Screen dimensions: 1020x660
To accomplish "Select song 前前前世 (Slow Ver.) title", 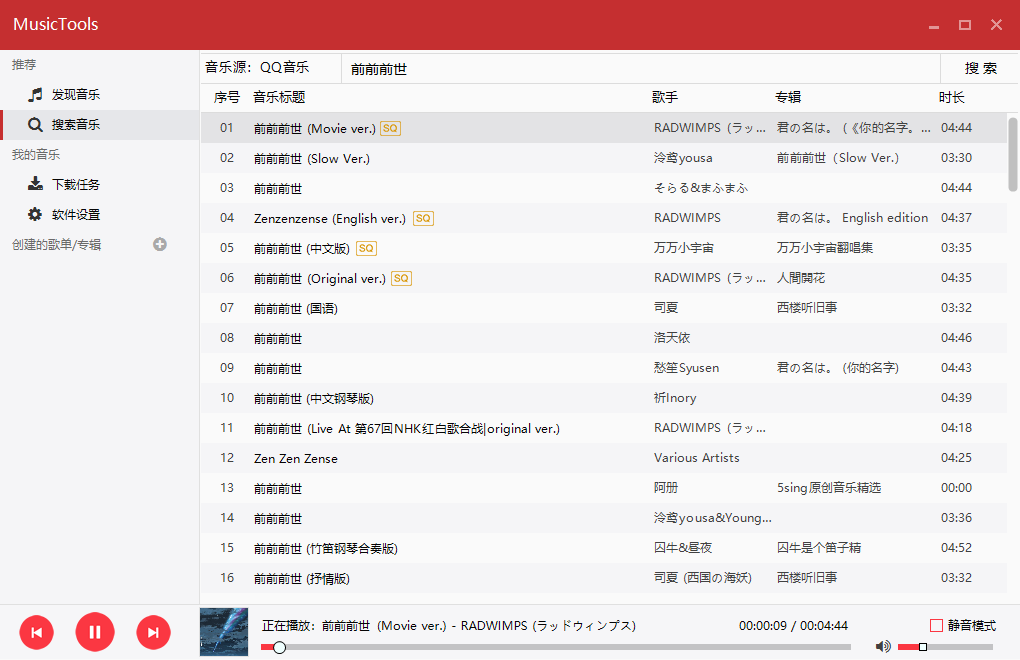I will (312, 159).
